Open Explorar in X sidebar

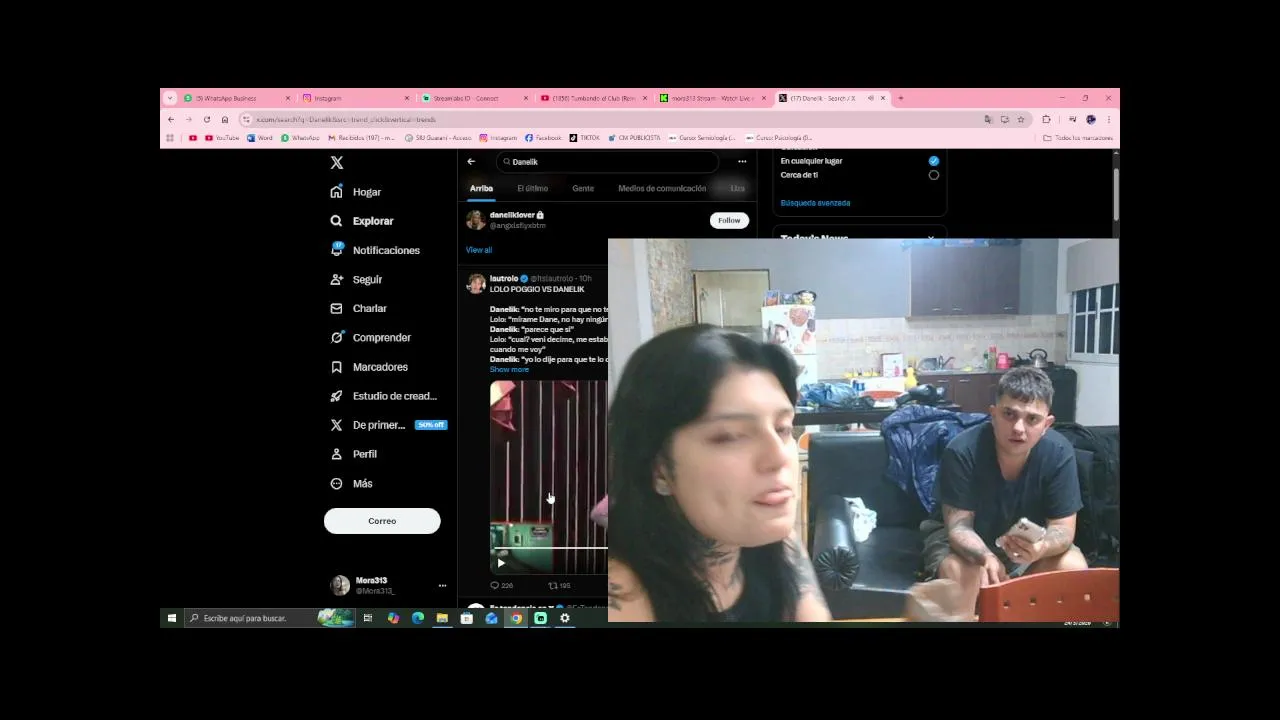362,221
